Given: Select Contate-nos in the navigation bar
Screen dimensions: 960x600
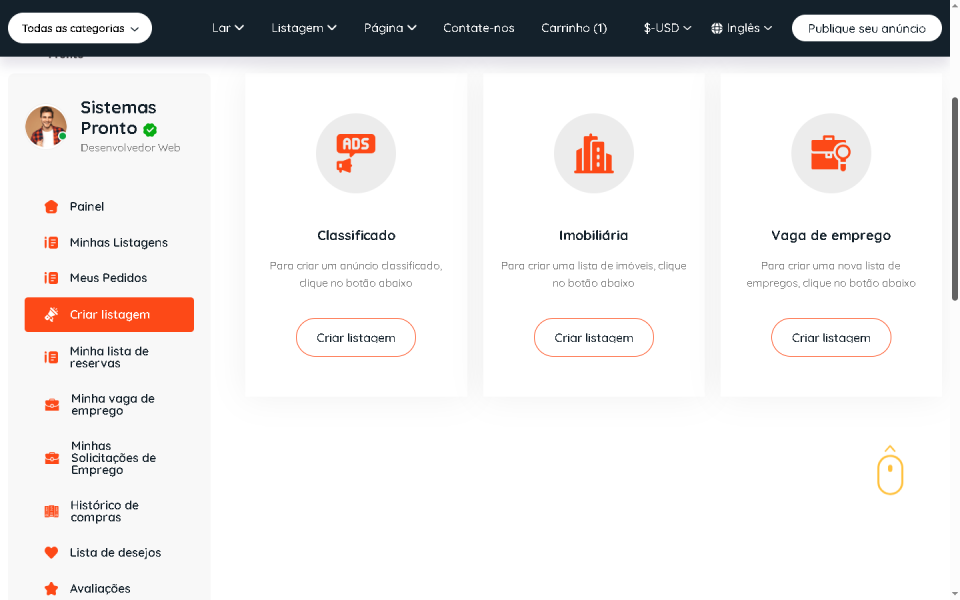Looking at the screenshot, I should coord(478,28).
